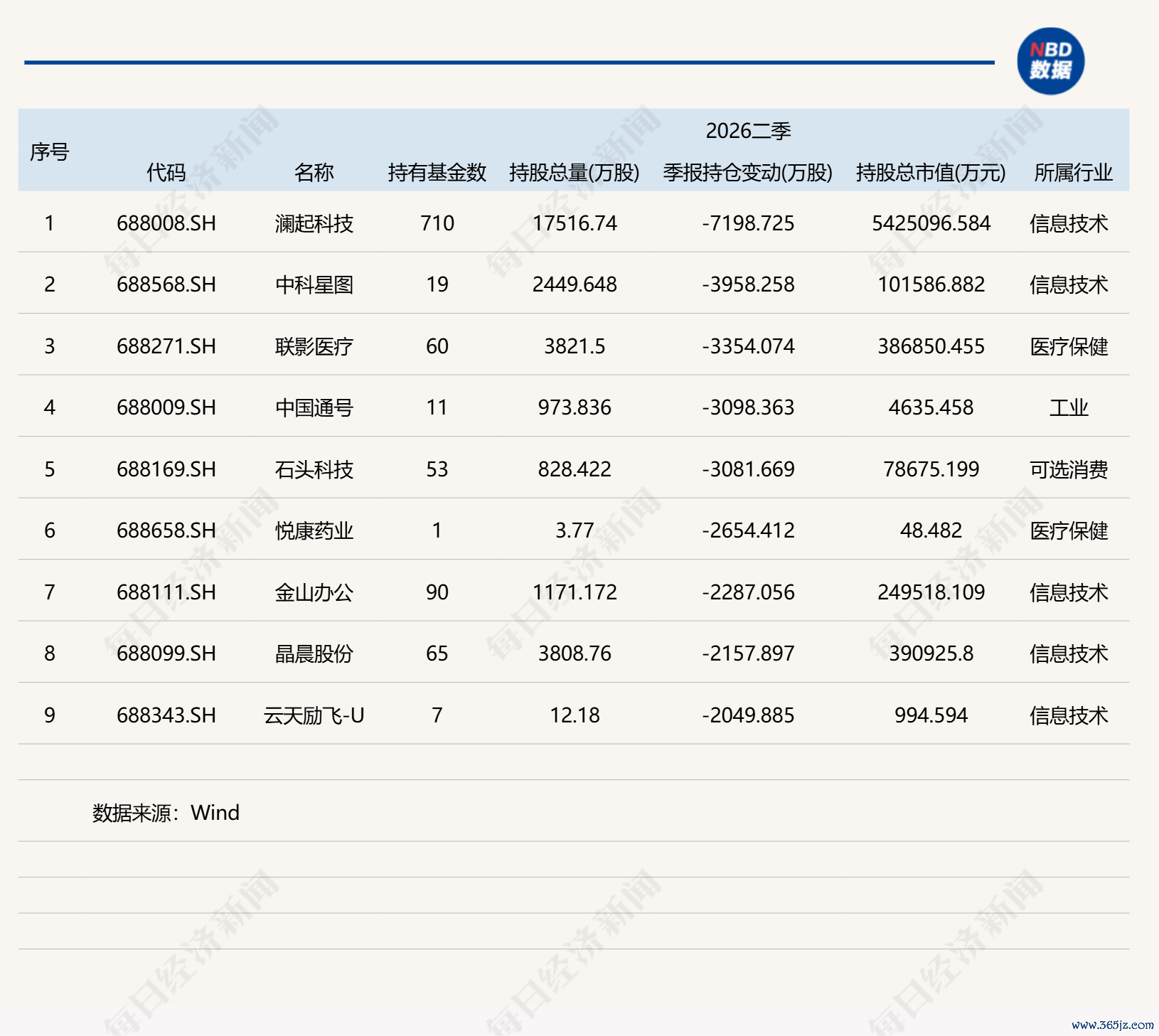Viewport: 1159px width, 1036px height.
Task: Select stock name 晶晨股份
Action: click(314, 653)
